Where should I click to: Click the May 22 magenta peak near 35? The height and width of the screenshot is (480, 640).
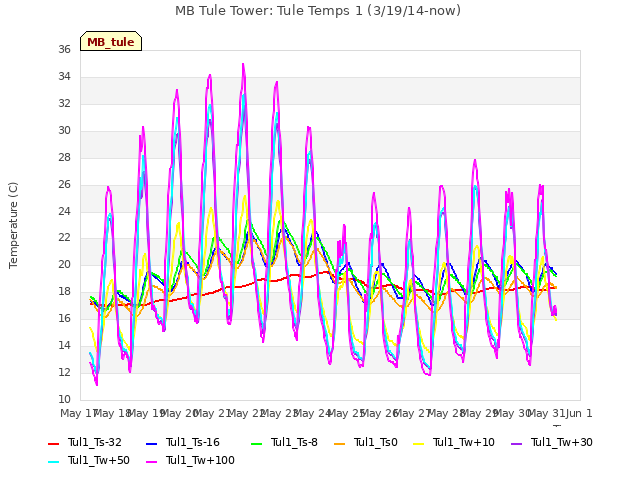click(243, 64)
